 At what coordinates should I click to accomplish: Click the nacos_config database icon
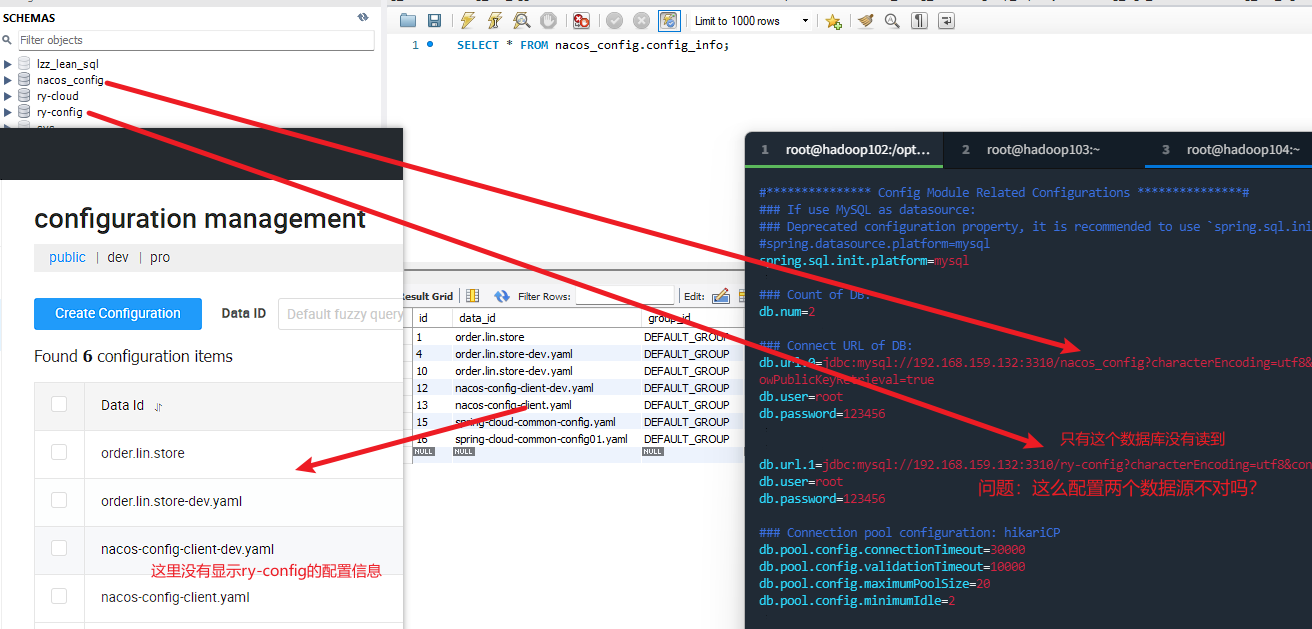[24, 80]
